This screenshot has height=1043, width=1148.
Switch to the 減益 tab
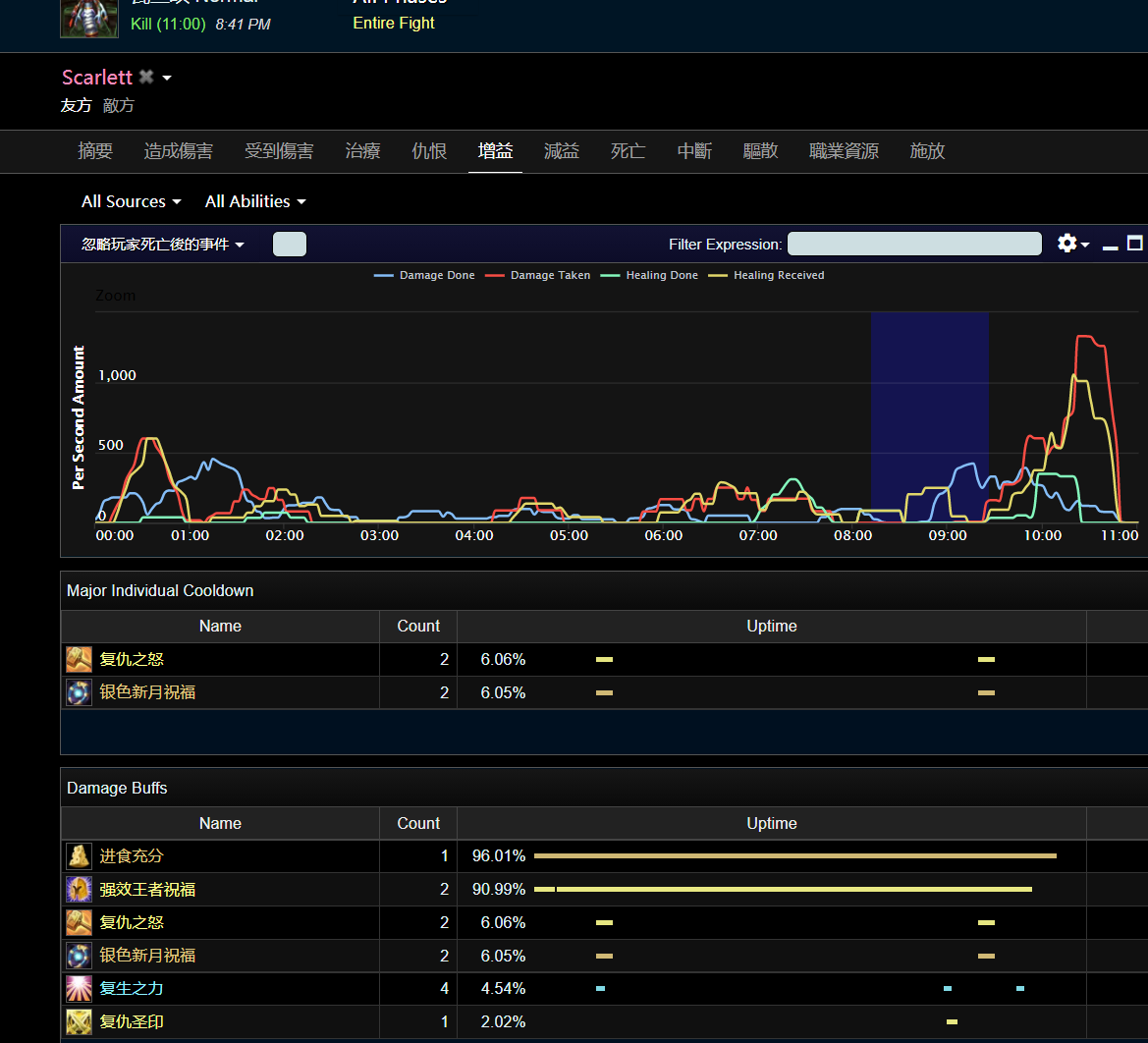pos(562,151)
